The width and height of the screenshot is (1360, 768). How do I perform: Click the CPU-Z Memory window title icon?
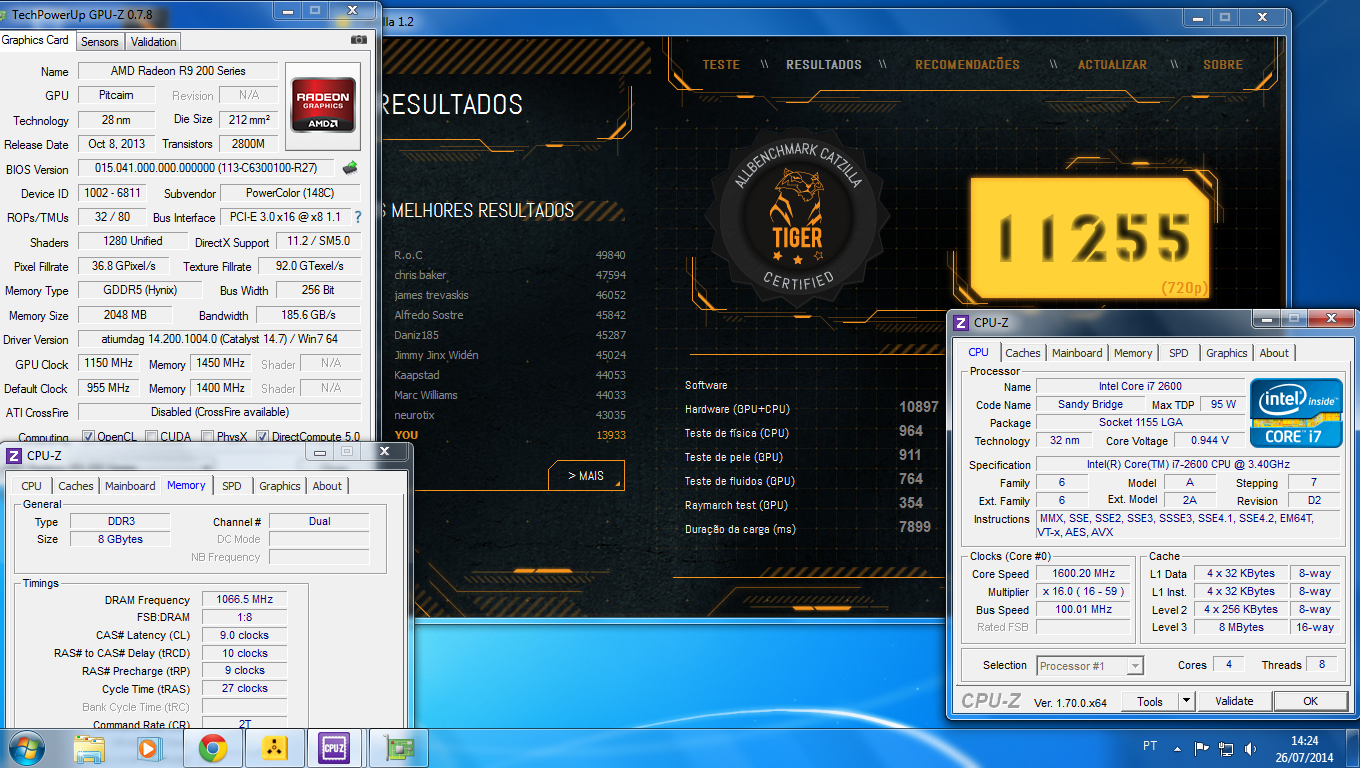coord(14,455)
